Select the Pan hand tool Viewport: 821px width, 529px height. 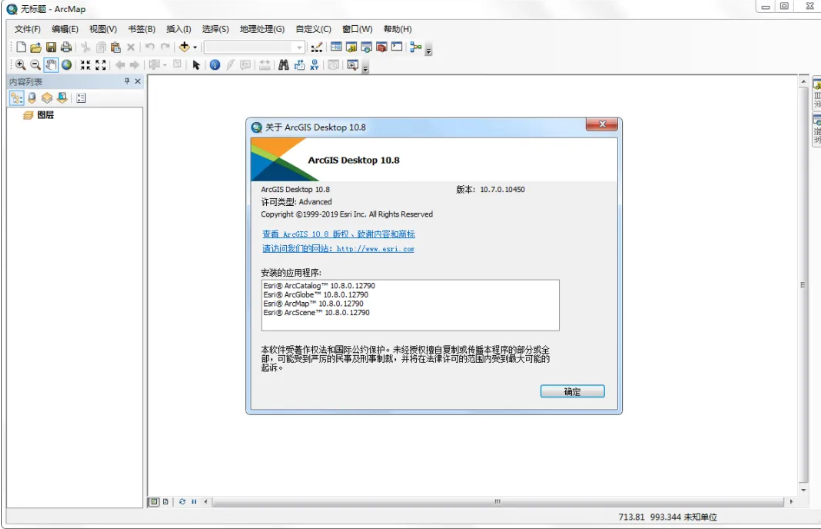51,65
